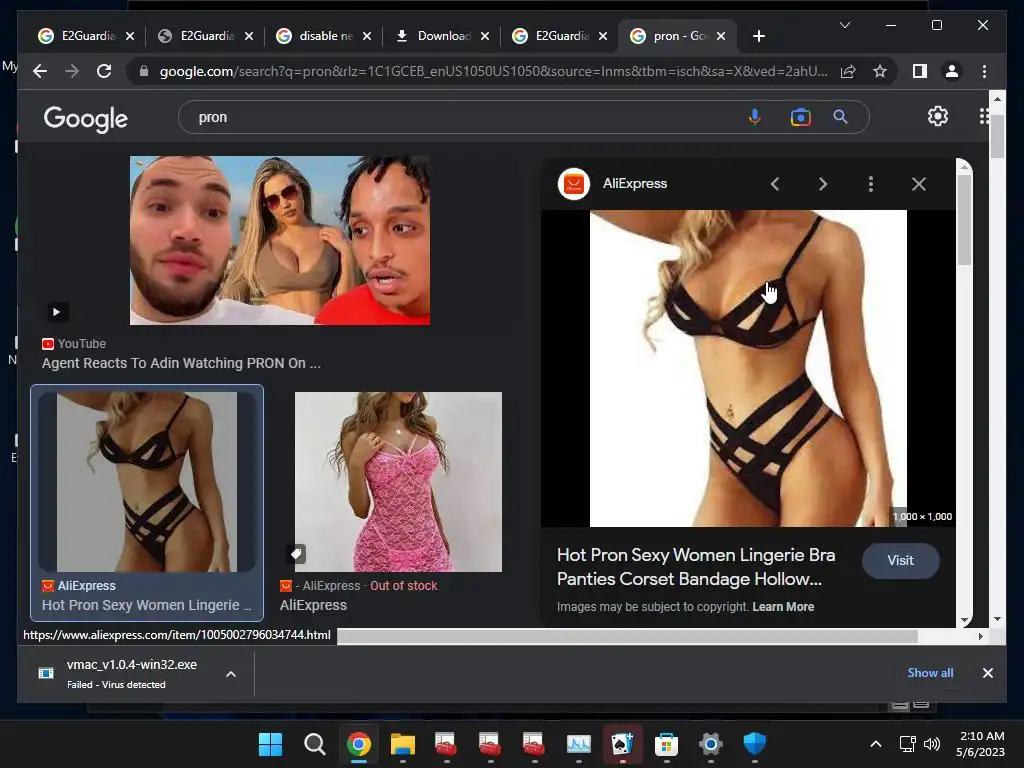Show hidden system tray icons

tap(876, 744)
